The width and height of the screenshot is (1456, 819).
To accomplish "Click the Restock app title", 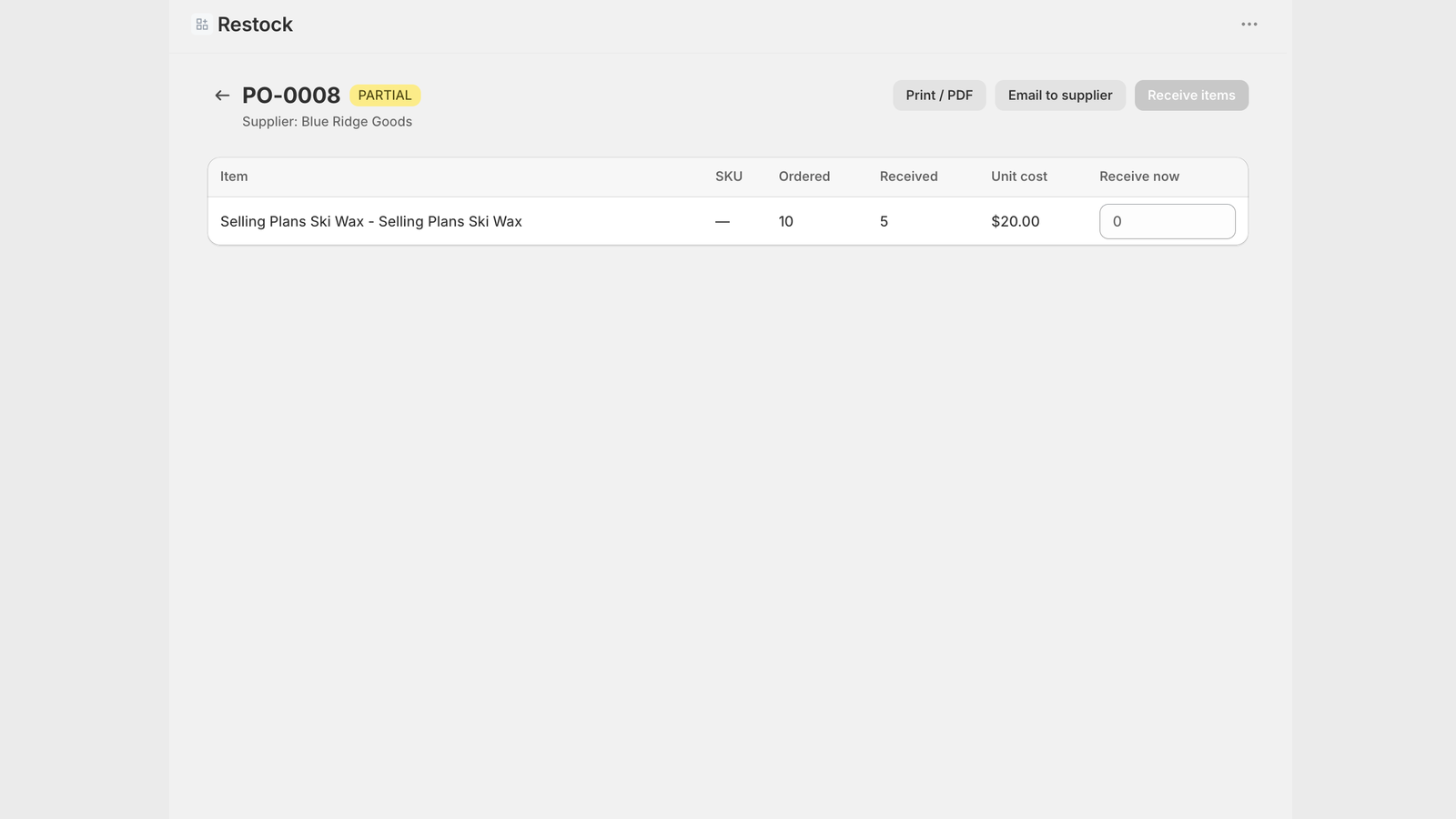I will point(255,25).
